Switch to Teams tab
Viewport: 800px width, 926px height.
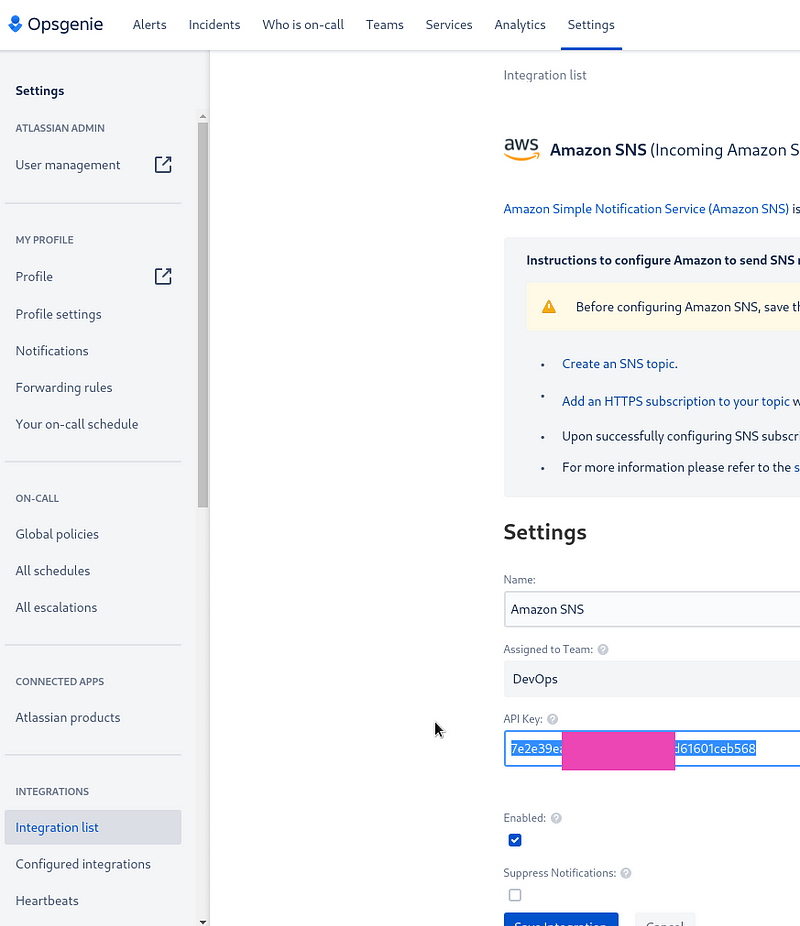pyautogui.click(x=384, y=25)
